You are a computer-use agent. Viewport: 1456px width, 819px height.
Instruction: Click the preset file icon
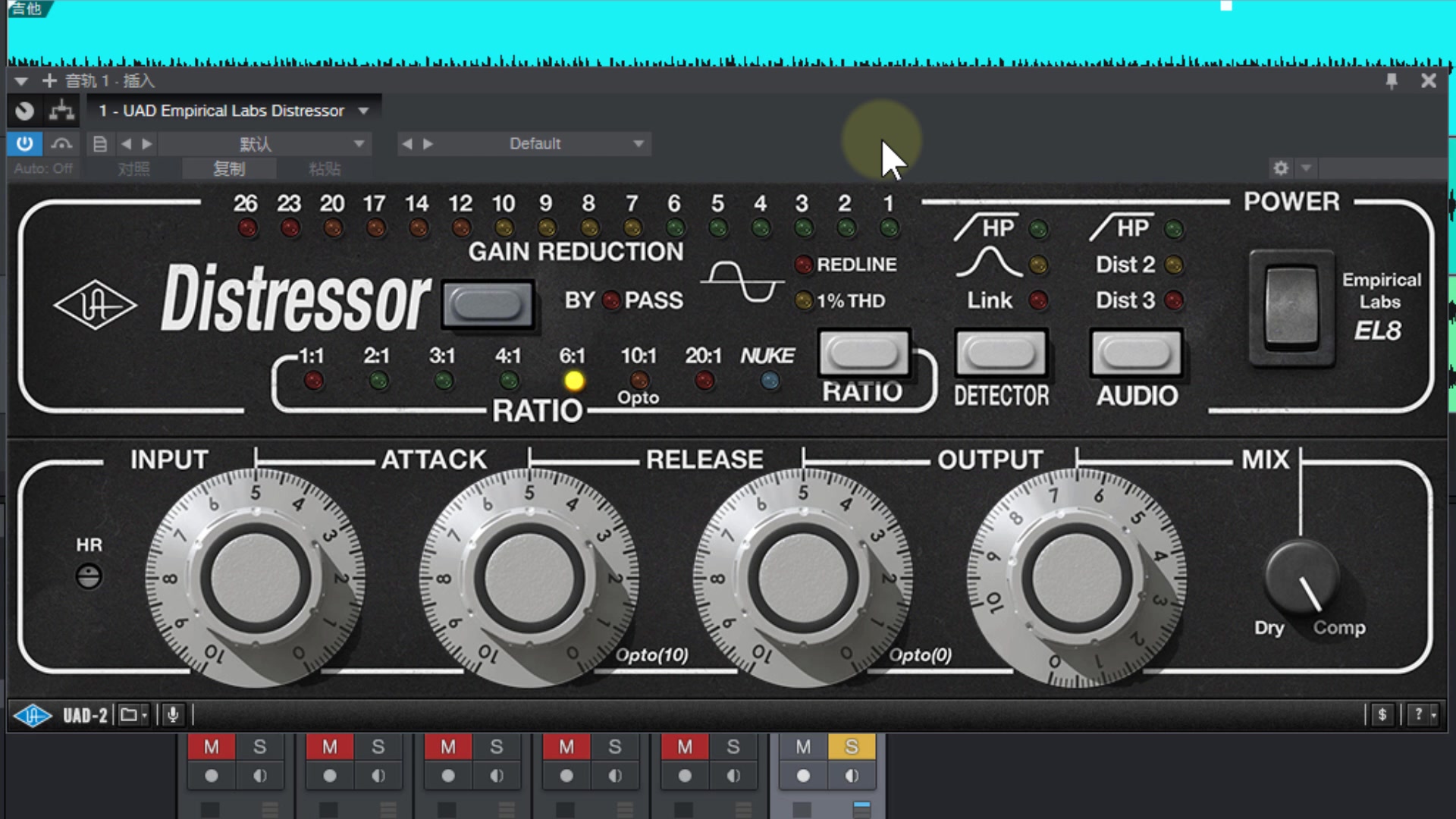[x=99, y=143]
